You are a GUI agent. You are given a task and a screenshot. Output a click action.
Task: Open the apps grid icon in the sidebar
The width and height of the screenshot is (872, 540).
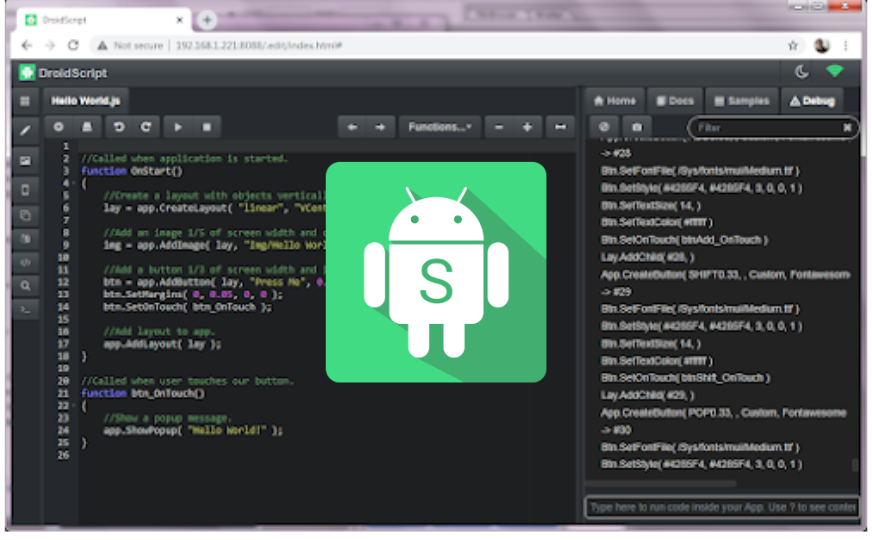pyautogui.click(x=25, y=101)
